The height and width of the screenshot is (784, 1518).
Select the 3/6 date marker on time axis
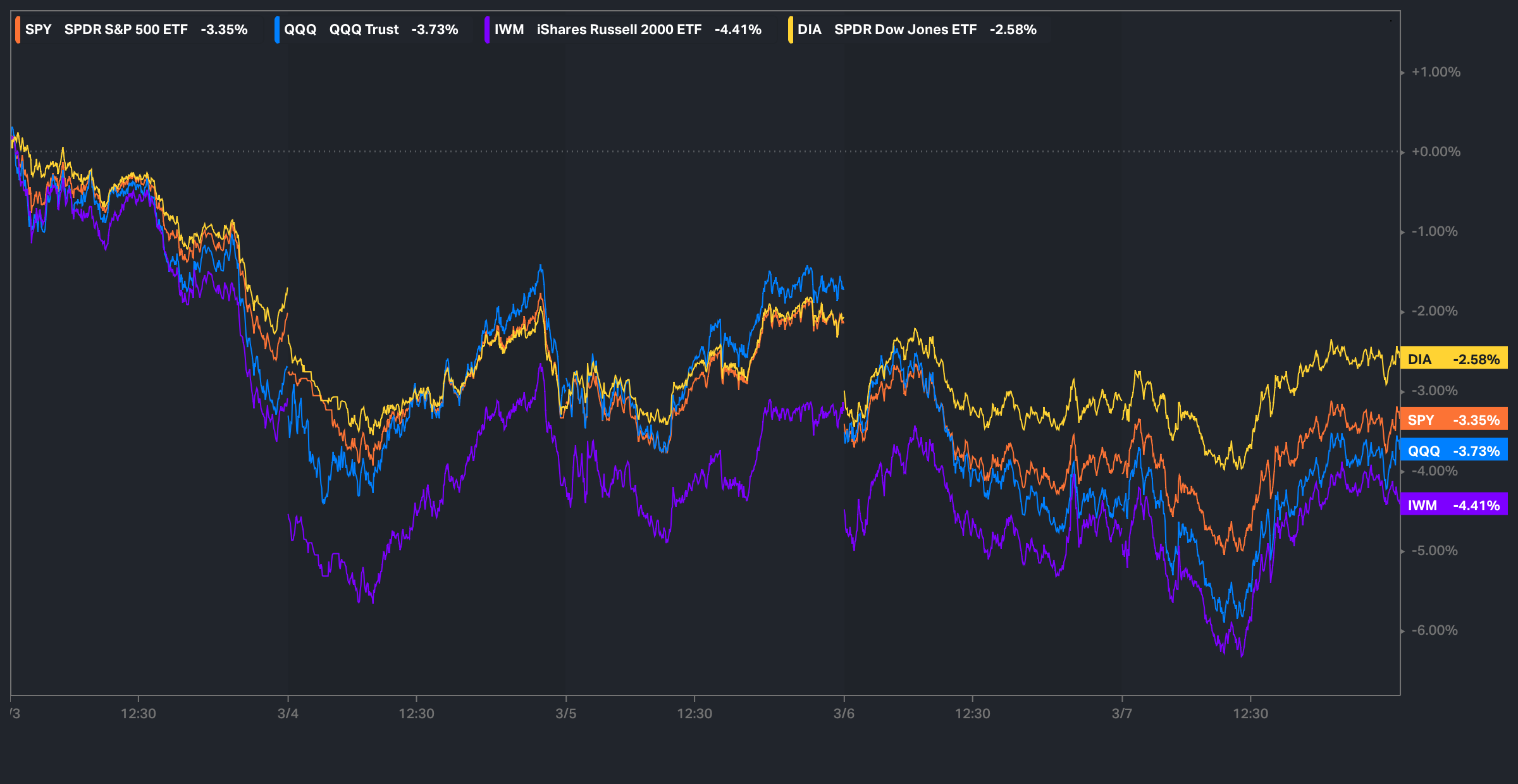tap(844, 713)
